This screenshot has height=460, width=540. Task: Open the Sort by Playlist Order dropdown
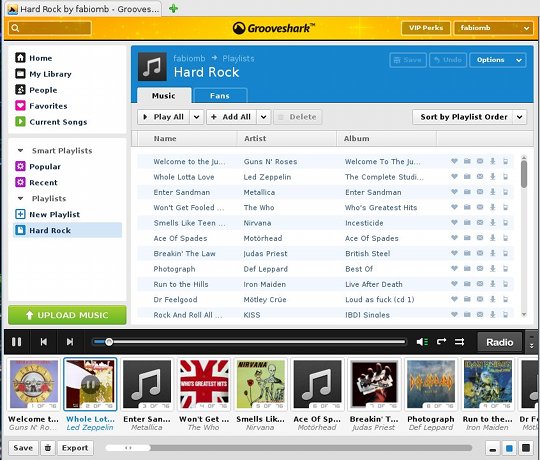(x=469, y=117)
